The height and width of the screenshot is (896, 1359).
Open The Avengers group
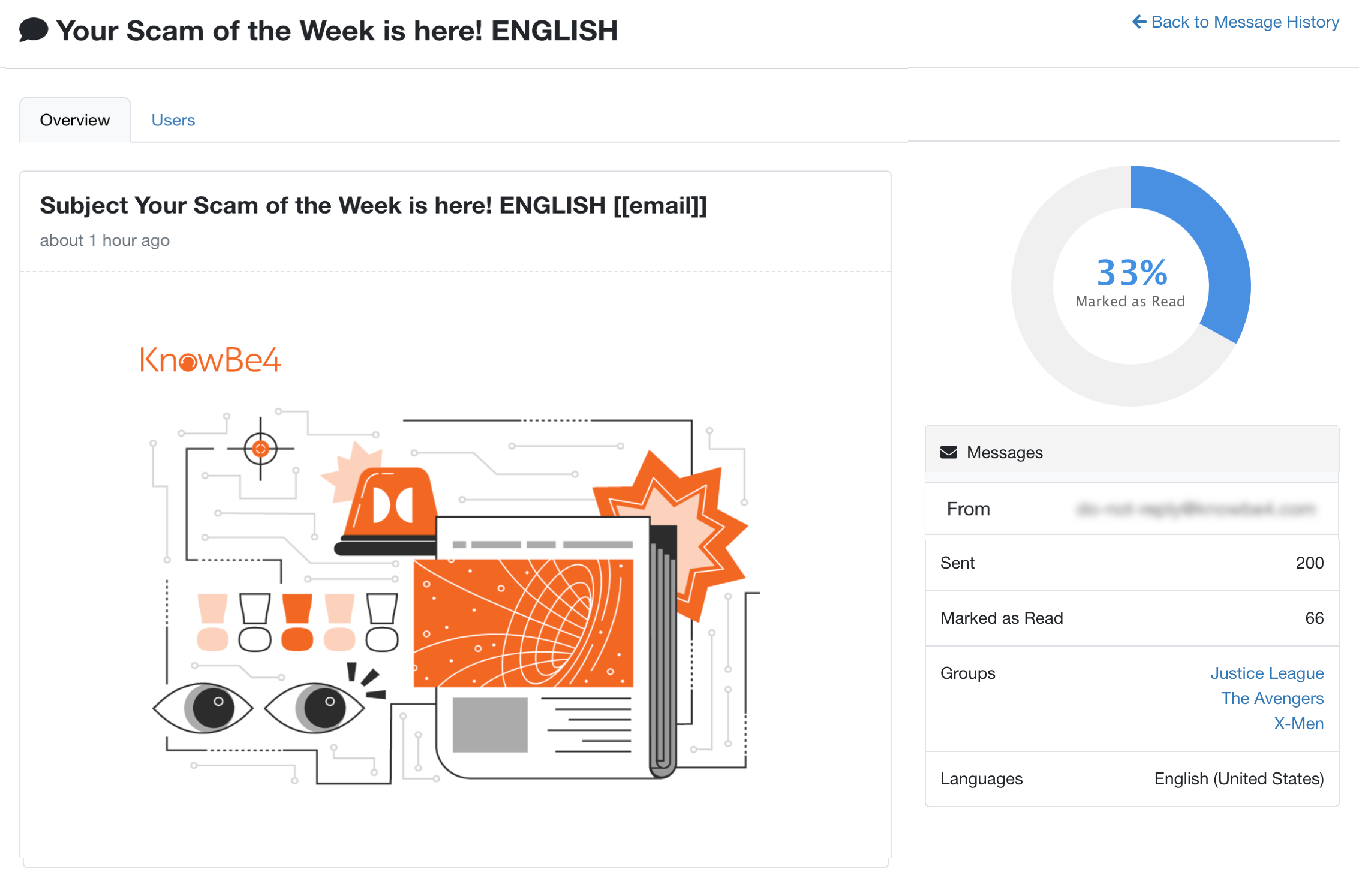point(1273,698)
